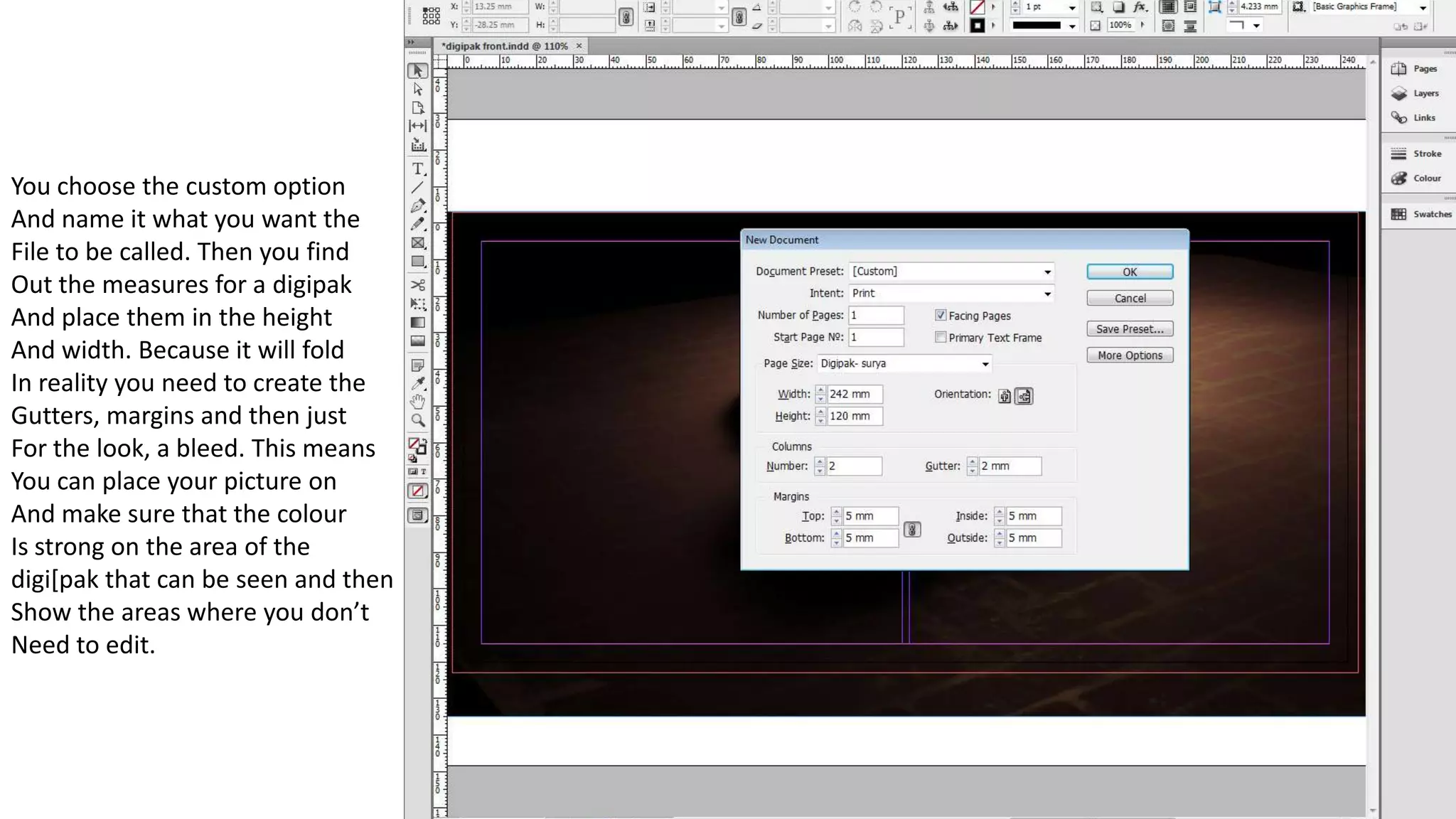Close the digipak front.indd tab
Screen dimensions: 1456x819
(579, 45)
